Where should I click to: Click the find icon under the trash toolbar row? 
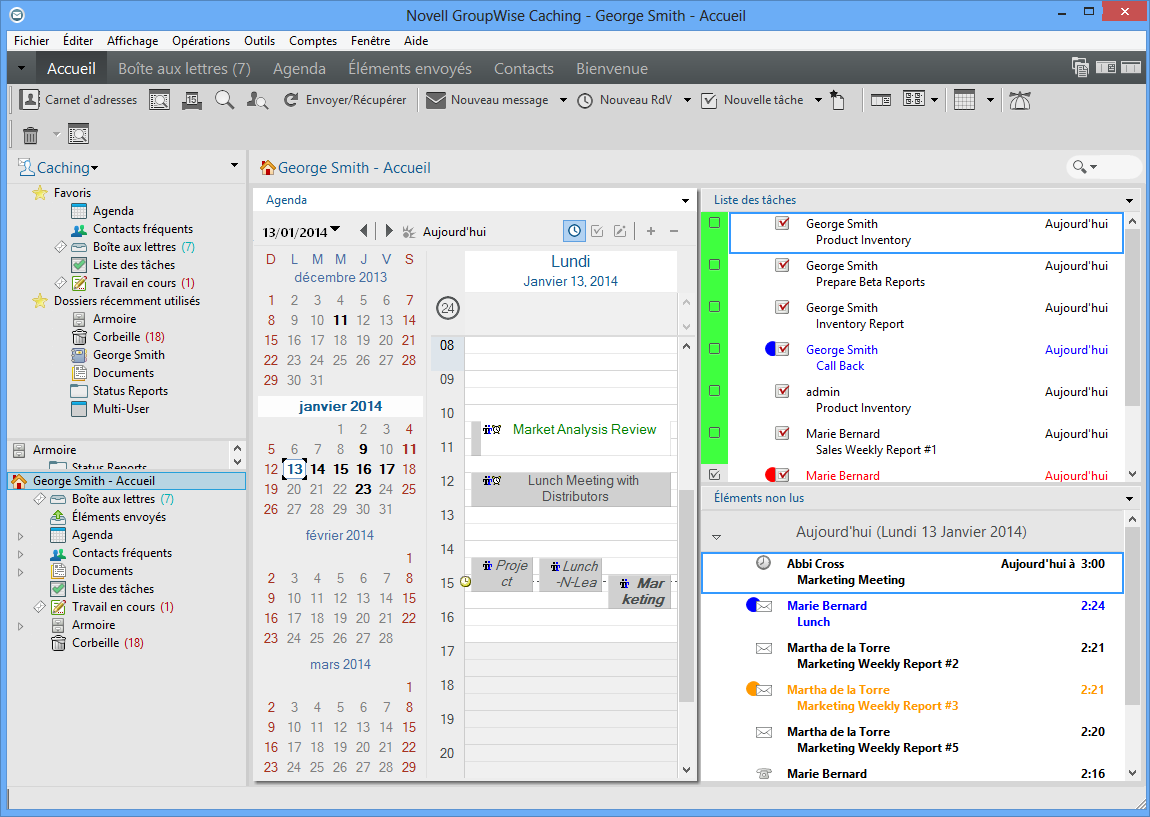(78, 135)
